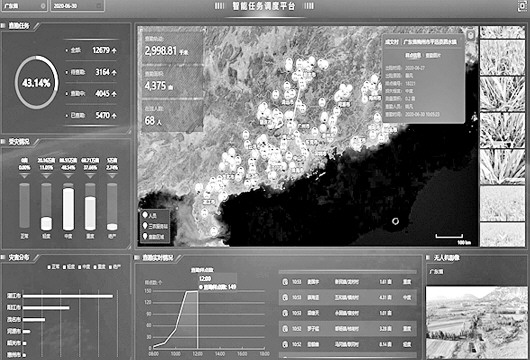Toggle the 人员 marker legend item
Image resolution: width=530 pixels, height=360 pixels.
point(150,215)
